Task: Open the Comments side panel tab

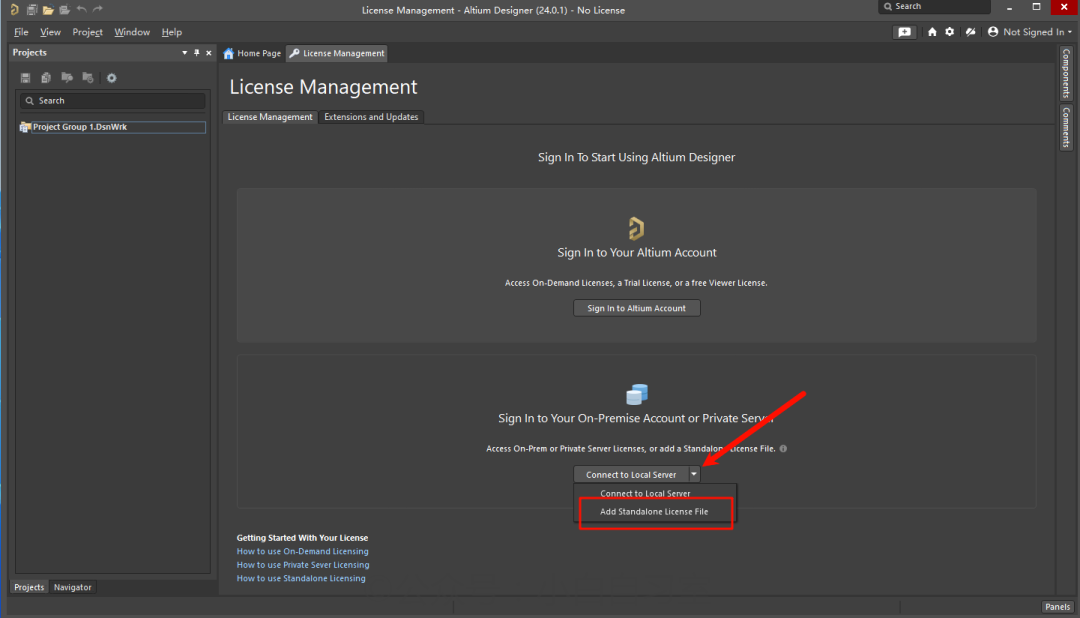Action: [1066, 127]
